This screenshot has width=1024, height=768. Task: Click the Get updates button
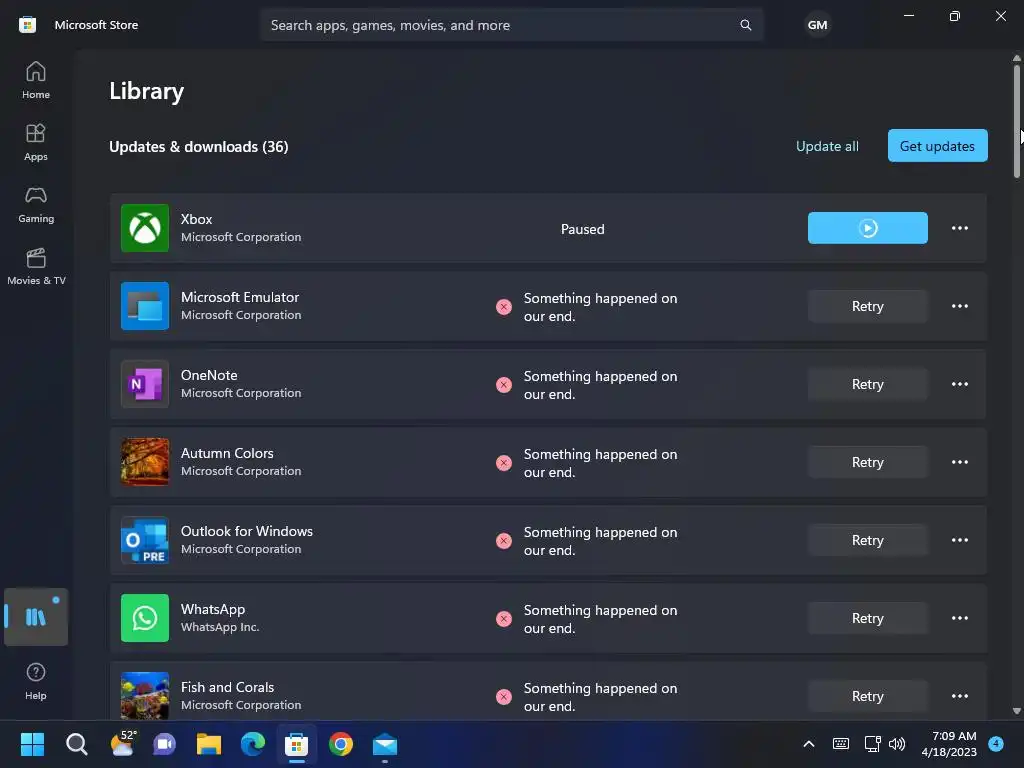[x=937, y=146]
